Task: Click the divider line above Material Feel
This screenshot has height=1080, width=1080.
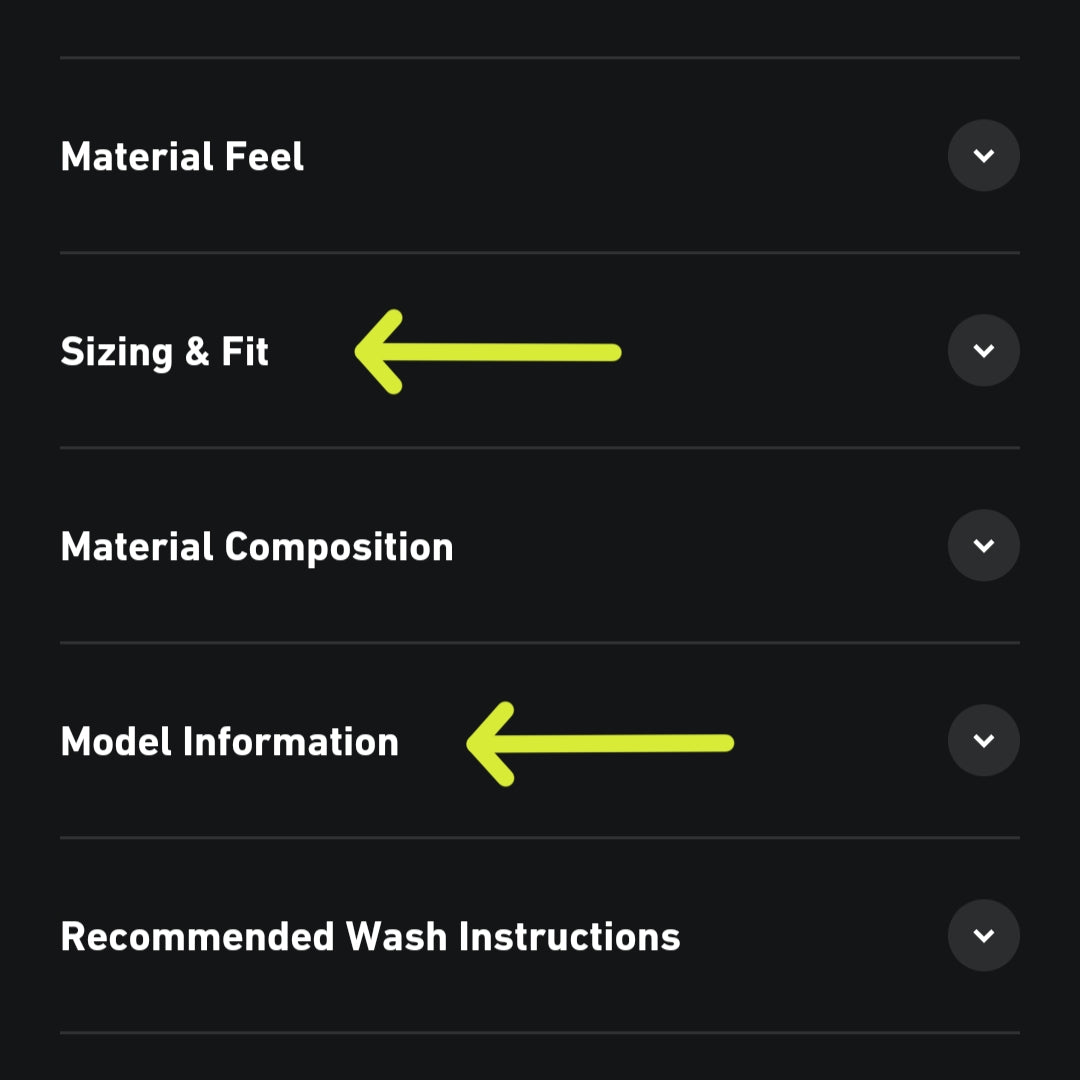Action: [x=540, y=58]
